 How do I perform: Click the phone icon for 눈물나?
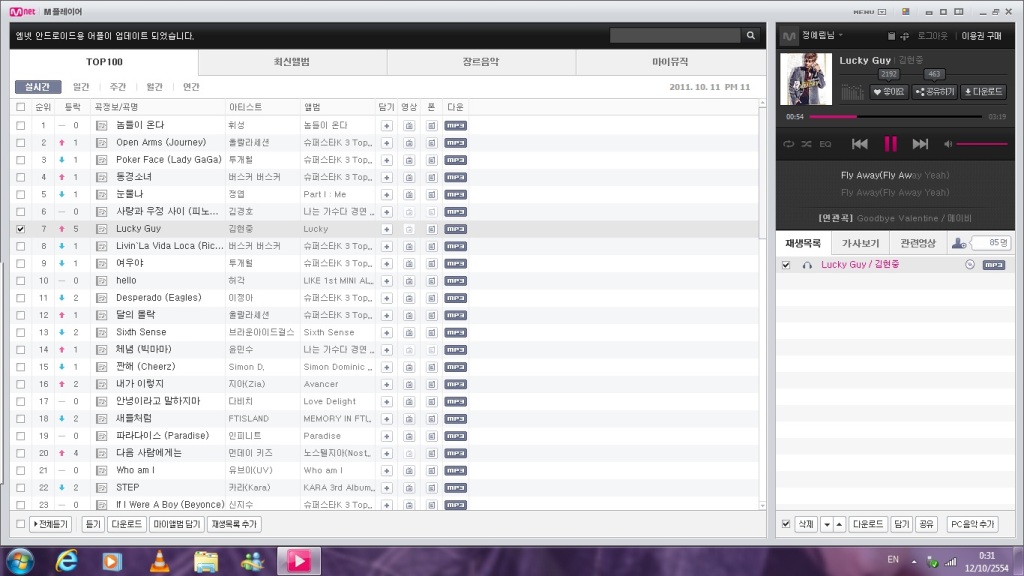432,195
